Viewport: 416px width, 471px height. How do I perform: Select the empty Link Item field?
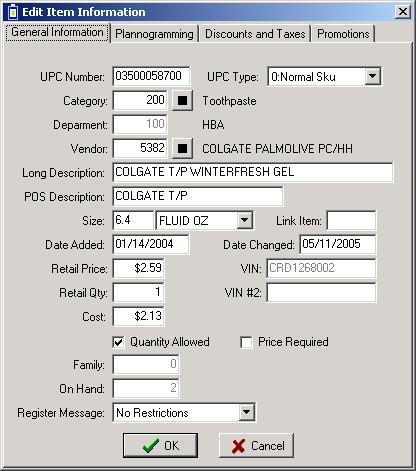point(351,220)
